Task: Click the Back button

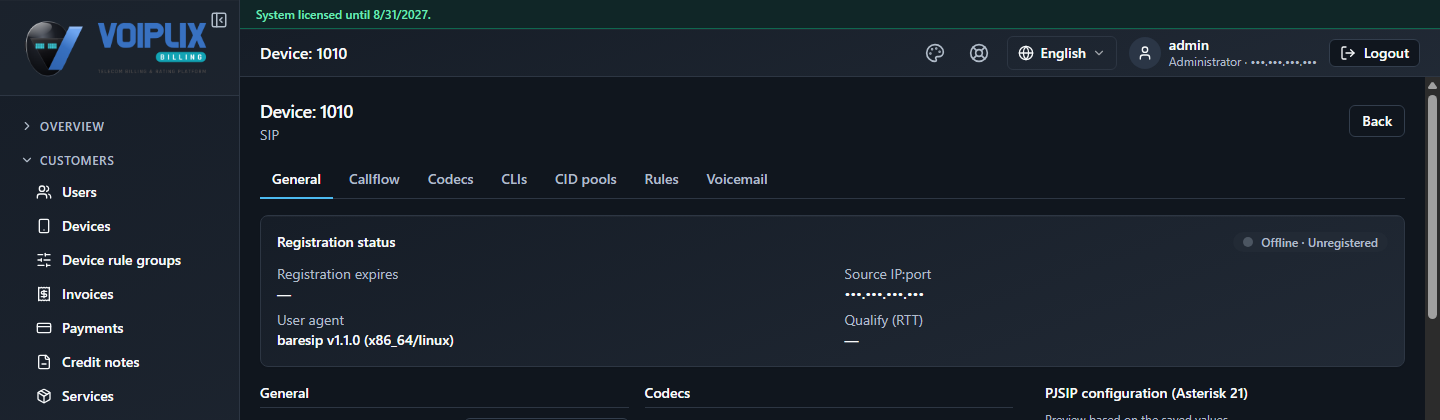Action: [x=1377, y=121]
